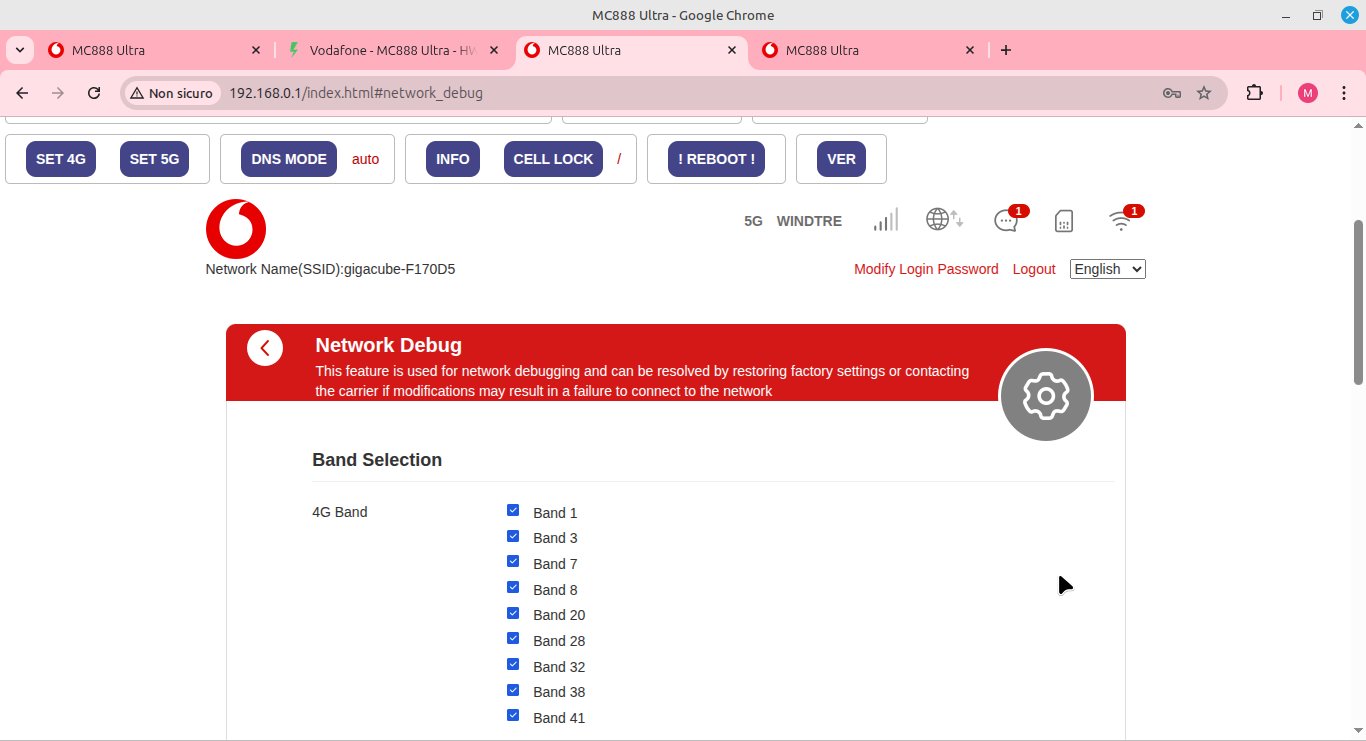1366x741 pixels.
Task: Open the SMS messages icon with badge
Action: coord(1006,220)
